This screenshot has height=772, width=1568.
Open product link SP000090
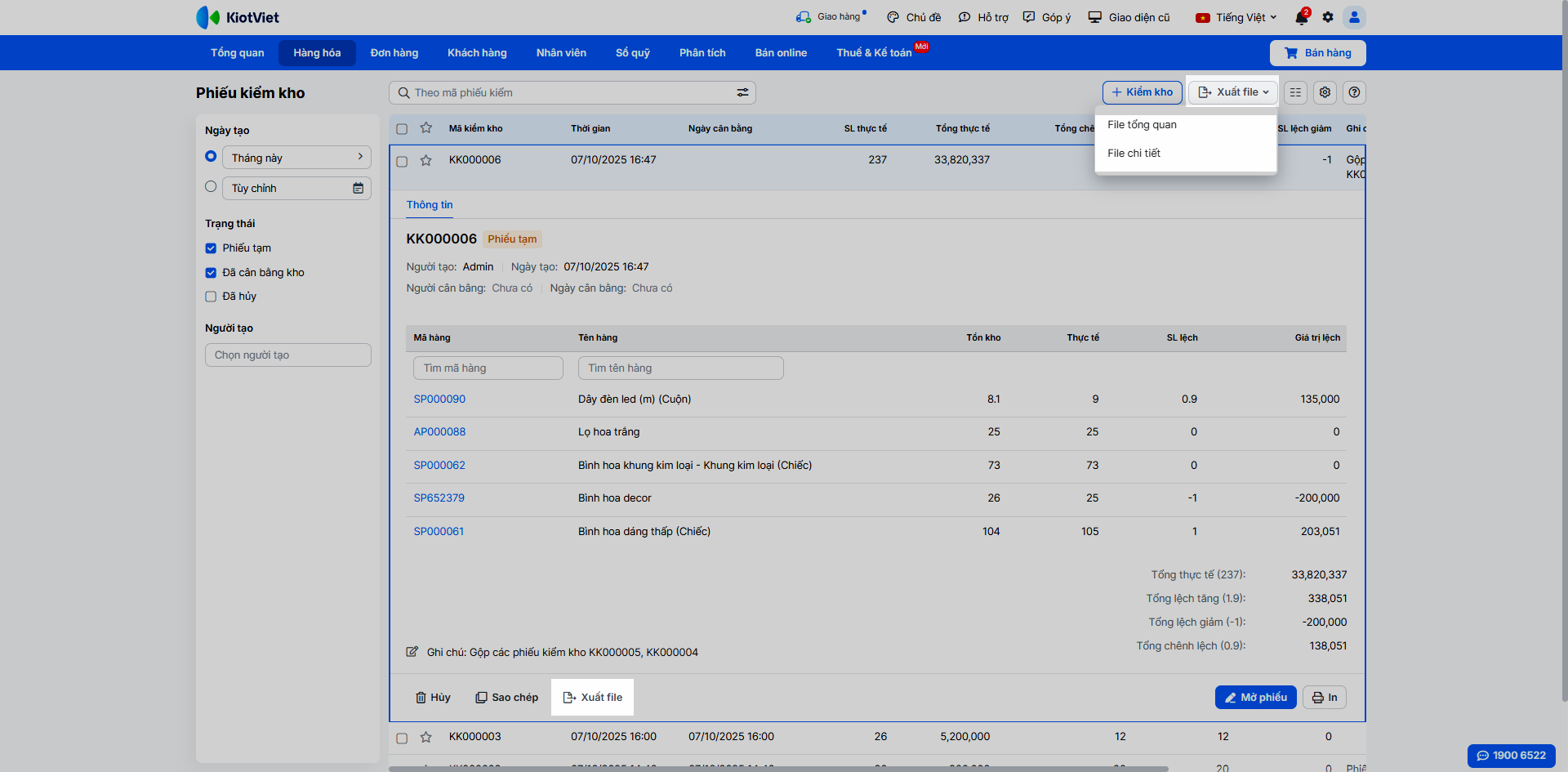click(439, 399)
